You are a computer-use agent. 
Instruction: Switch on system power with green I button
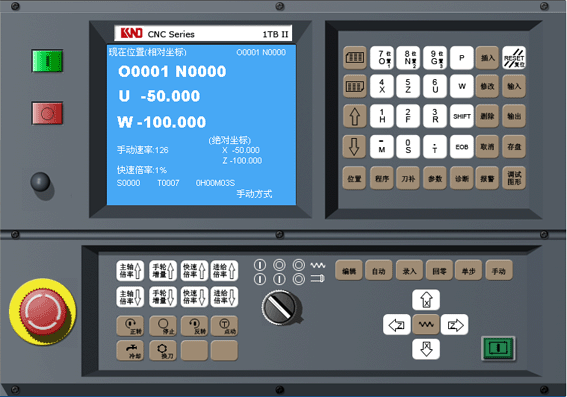tap(47, 61)
